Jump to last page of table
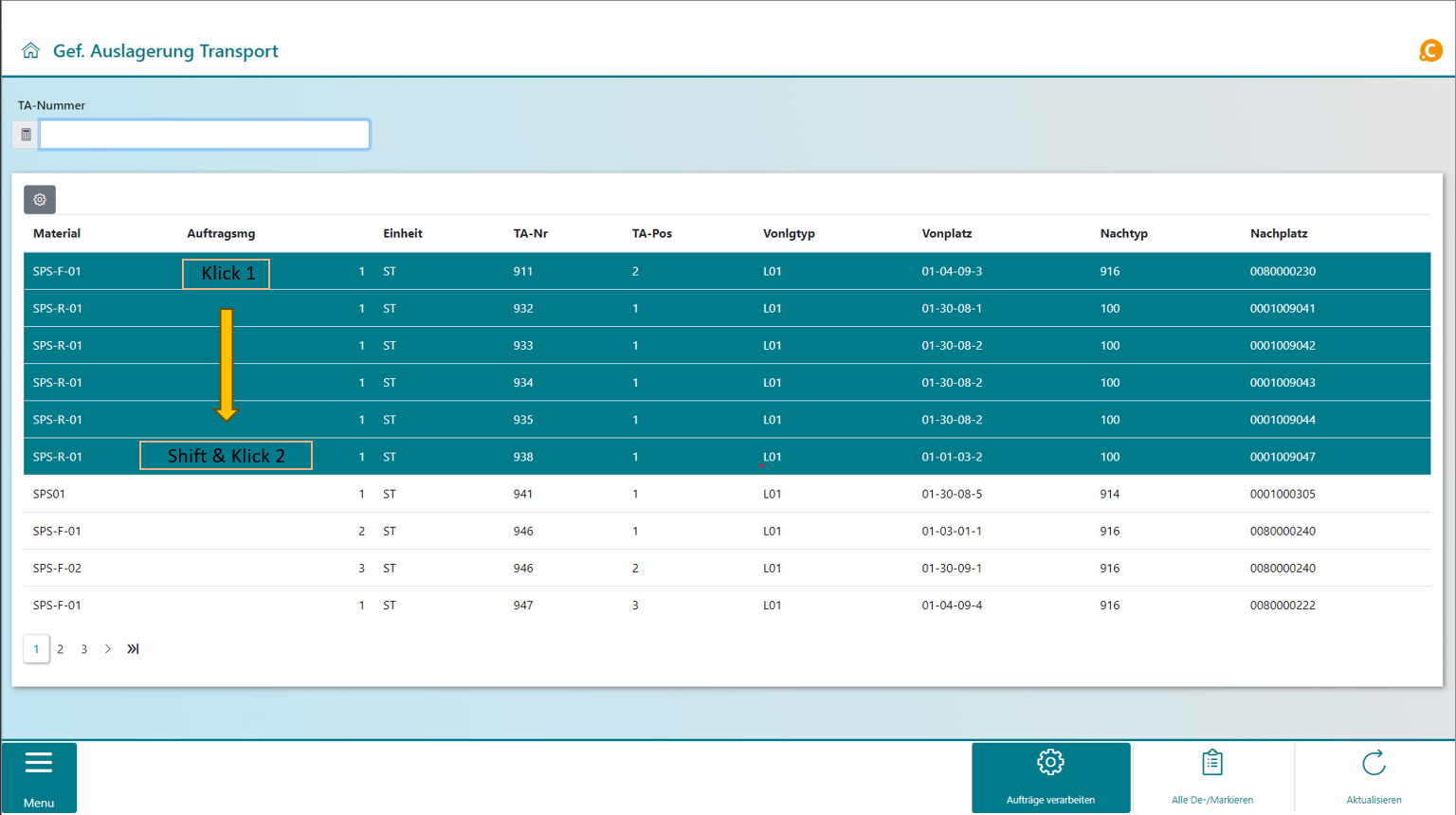 click(x=133, y=649)
